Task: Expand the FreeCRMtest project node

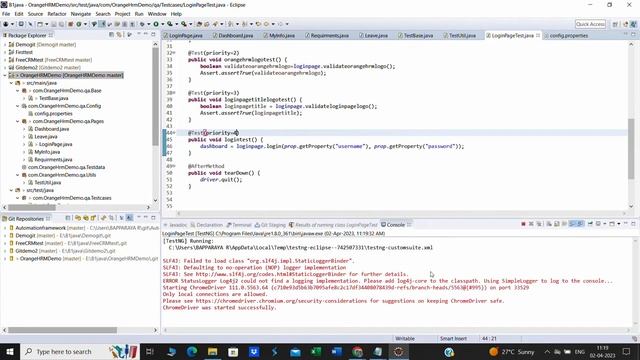Action: [x=5, y=60]
